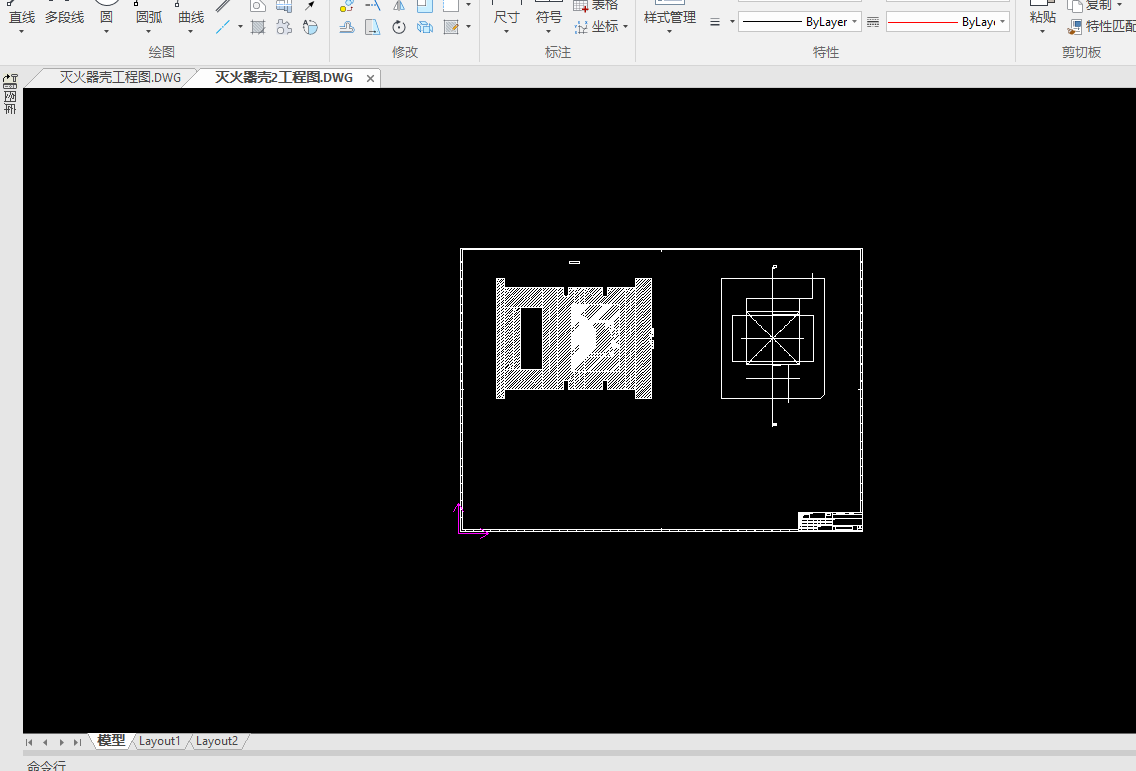
Task: Click the lineweight lines icon
Action: coord(714,22)
